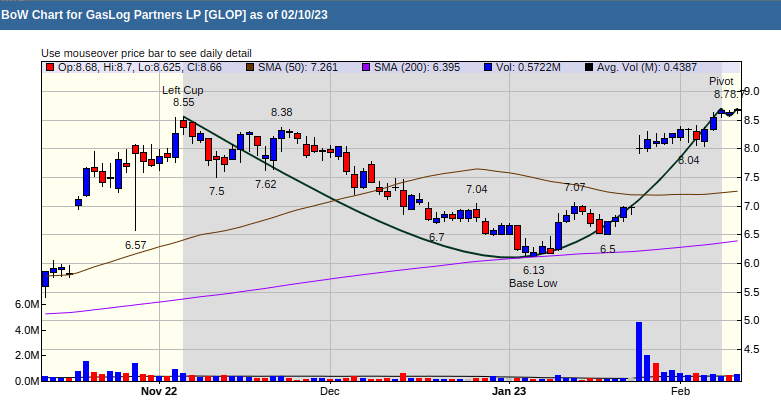781x411 pixels.
Task: Click the 'Base Low' annotation label
Action: [533, 283]
